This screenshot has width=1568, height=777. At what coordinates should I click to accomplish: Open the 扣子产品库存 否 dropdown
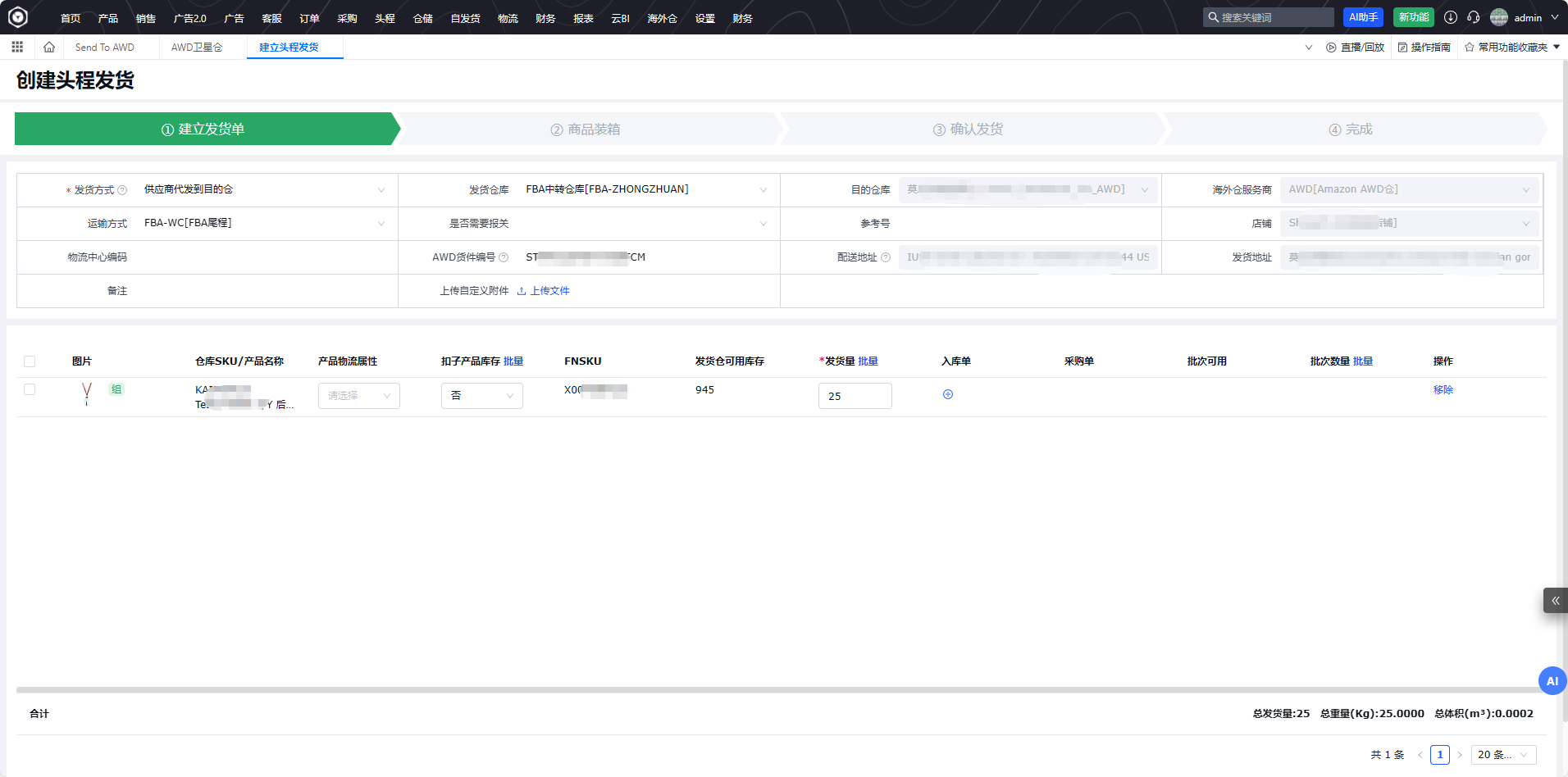(x=481, y=396)
